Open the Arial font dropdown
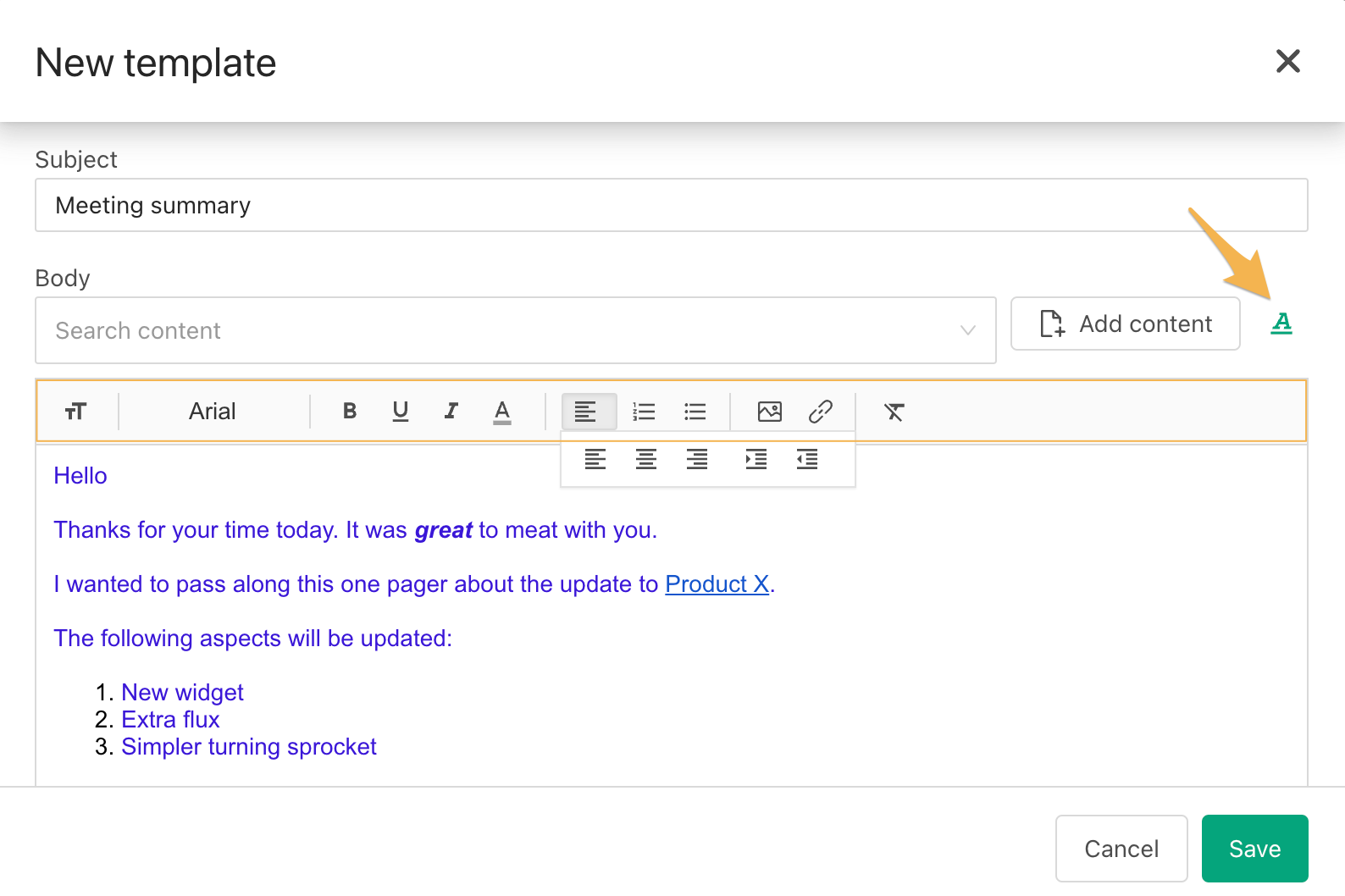The width and height of the screenshot is (1345, 896). coord(212,412)
